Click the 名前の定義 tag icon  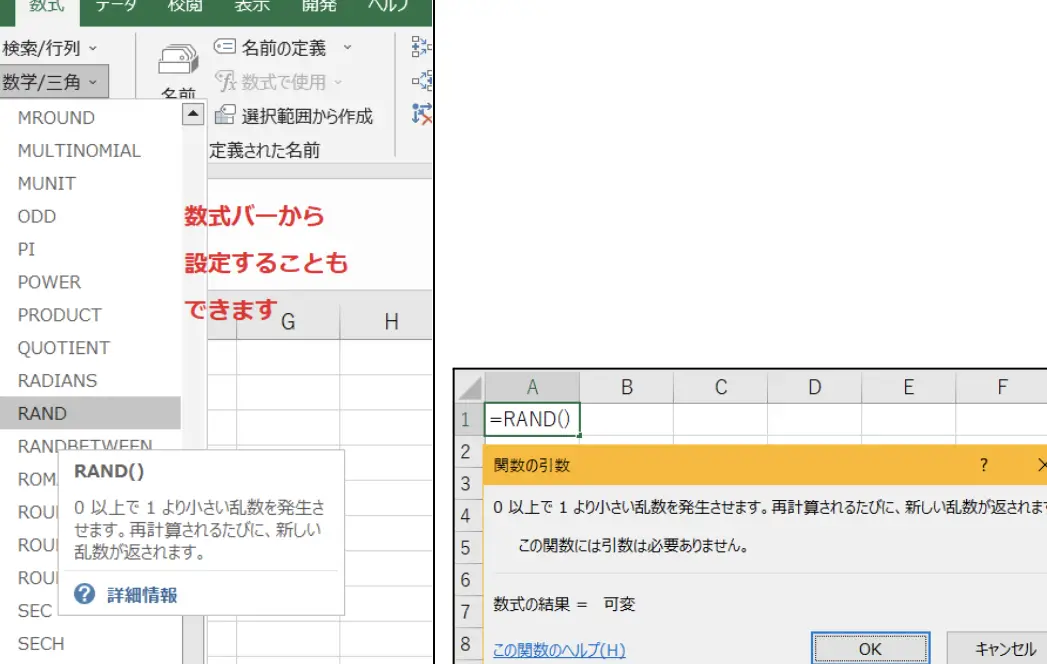[x=224, y=47]
